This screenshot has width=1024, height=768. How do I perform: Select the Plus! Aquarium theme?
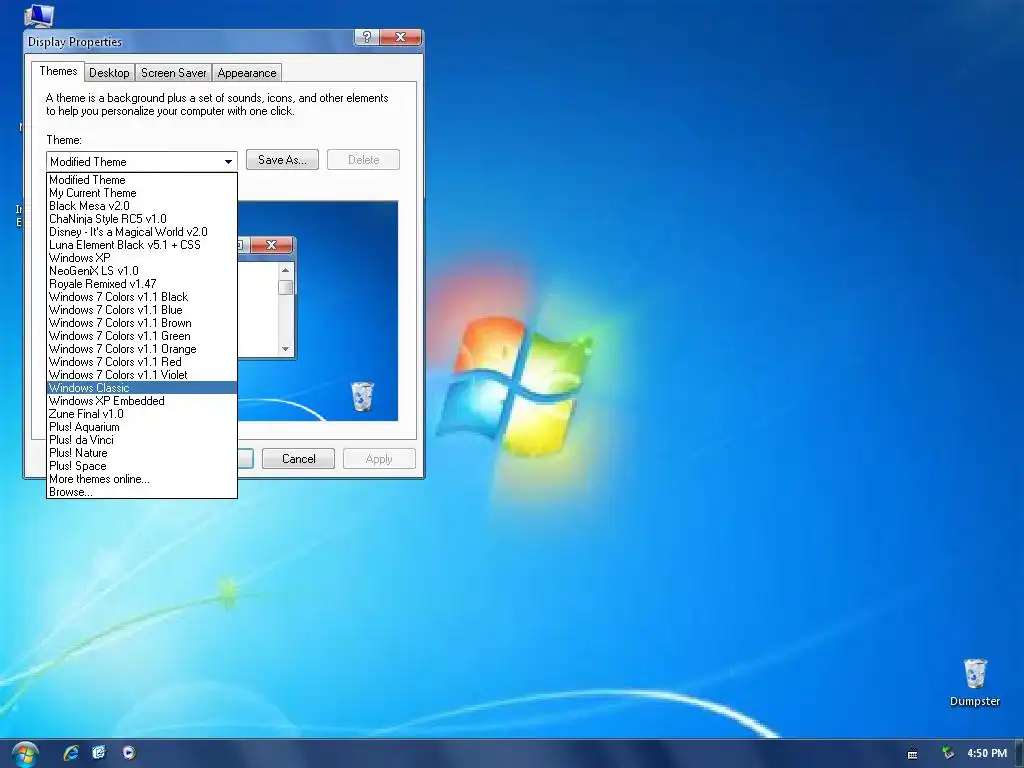click(142, 427)
